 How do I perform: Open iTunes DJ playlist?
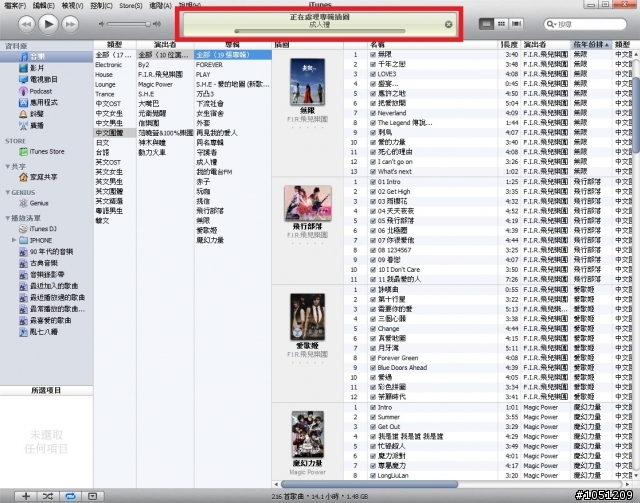click(38, 229)
